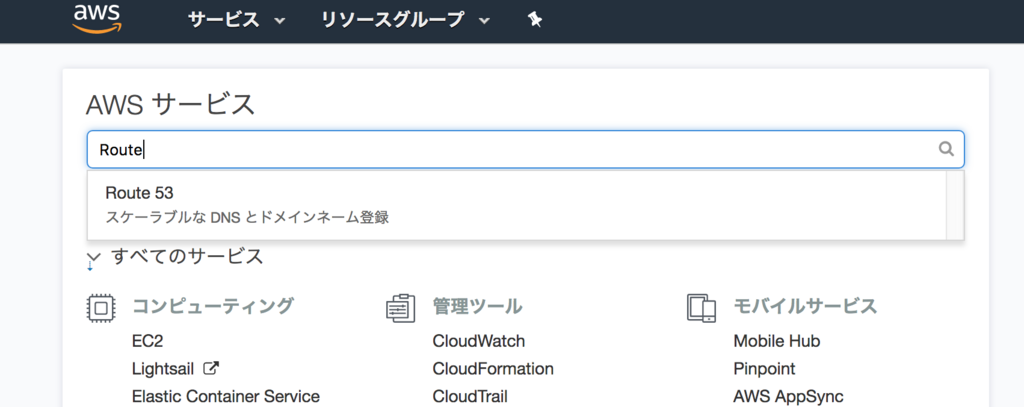Screen dimensions: 1024x407
Task: Click the コンピューティング chip icon
Action: point(101,308)
